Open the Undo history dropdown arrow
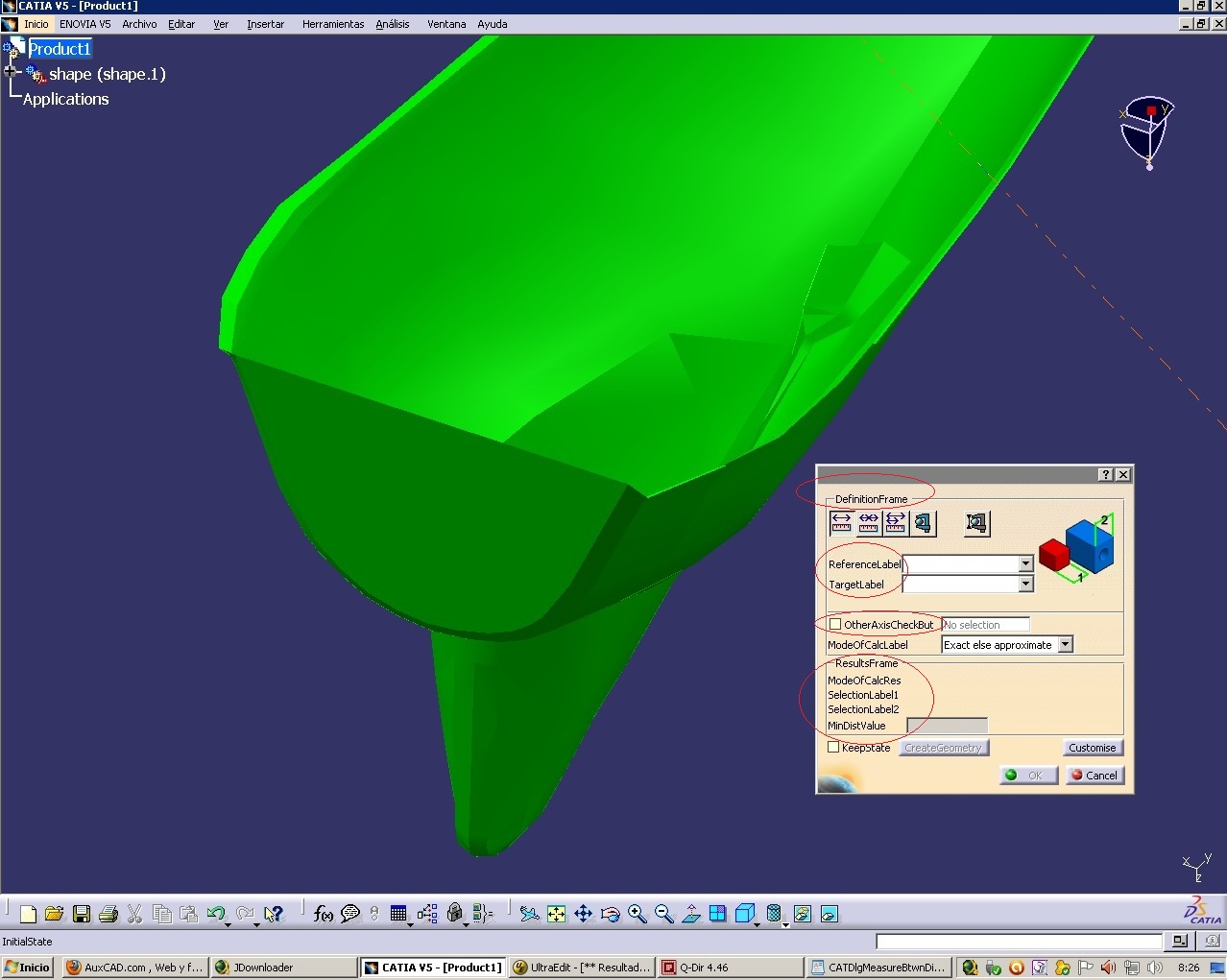1227x980 pixels. [228, 923]
